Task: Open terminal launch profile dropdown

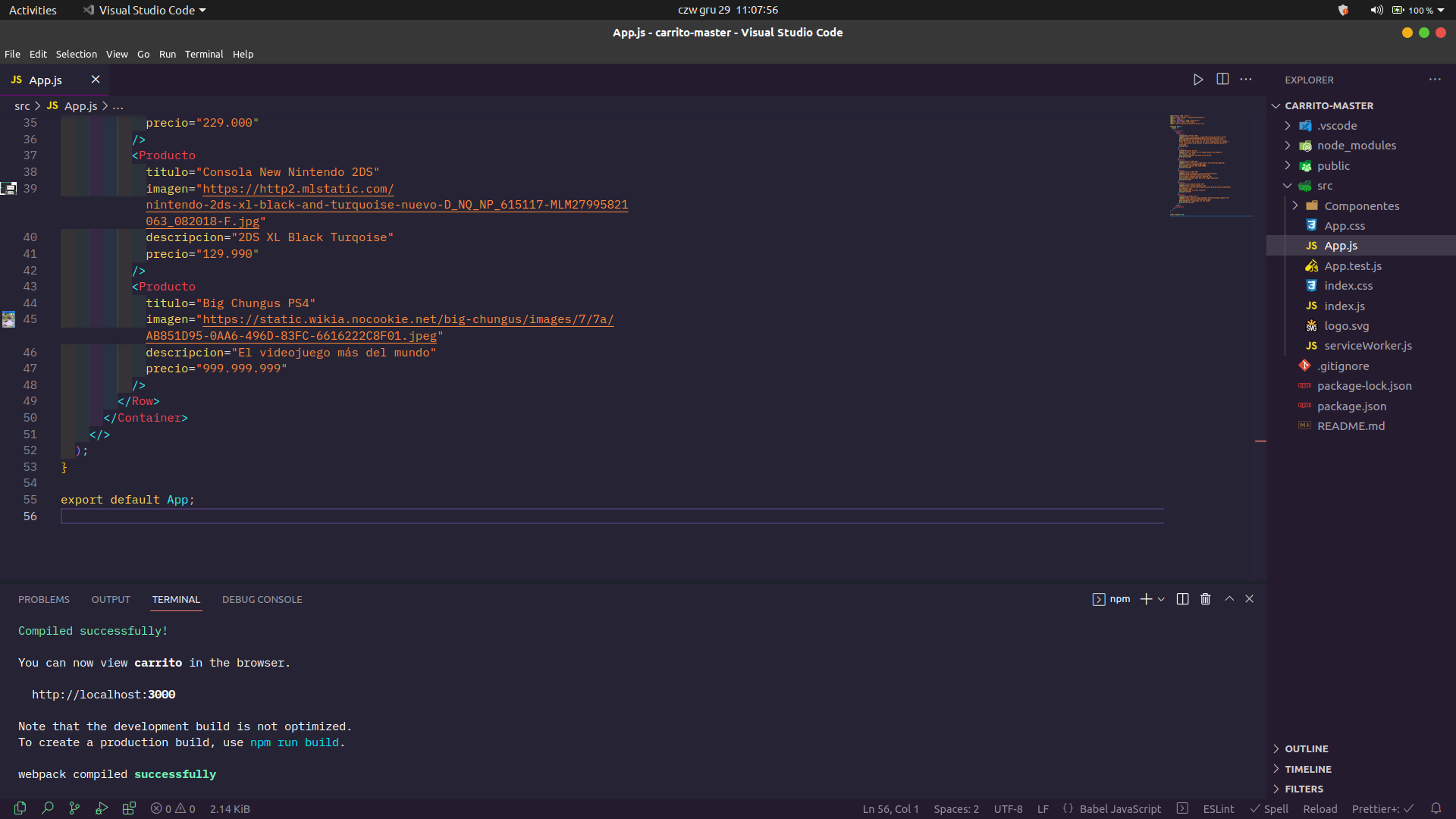Action: 1161,599
